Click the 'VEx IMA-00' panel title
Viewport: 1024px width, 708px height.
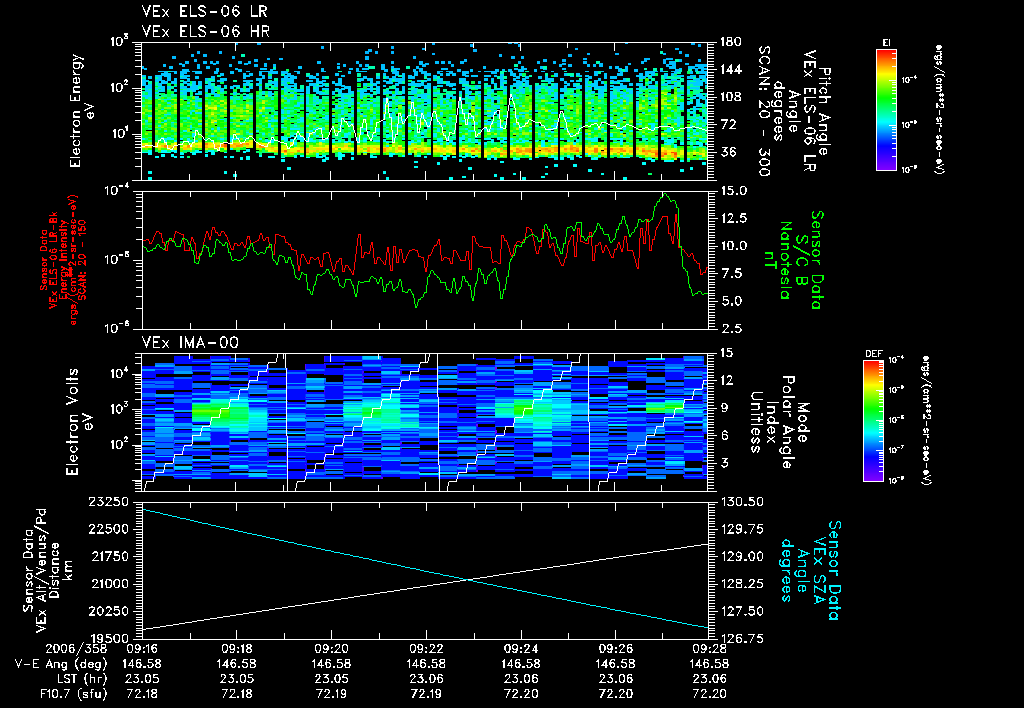pos(190,342)
